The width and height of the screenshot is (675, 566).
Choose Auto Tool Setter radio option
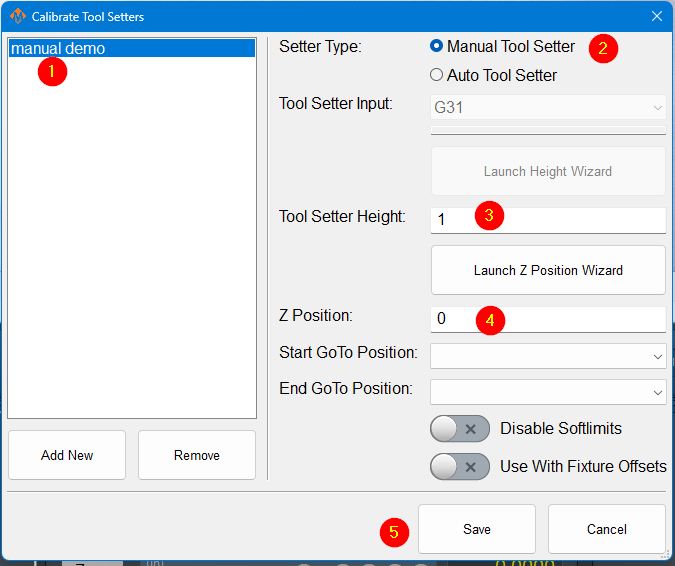tap(436, 75)
